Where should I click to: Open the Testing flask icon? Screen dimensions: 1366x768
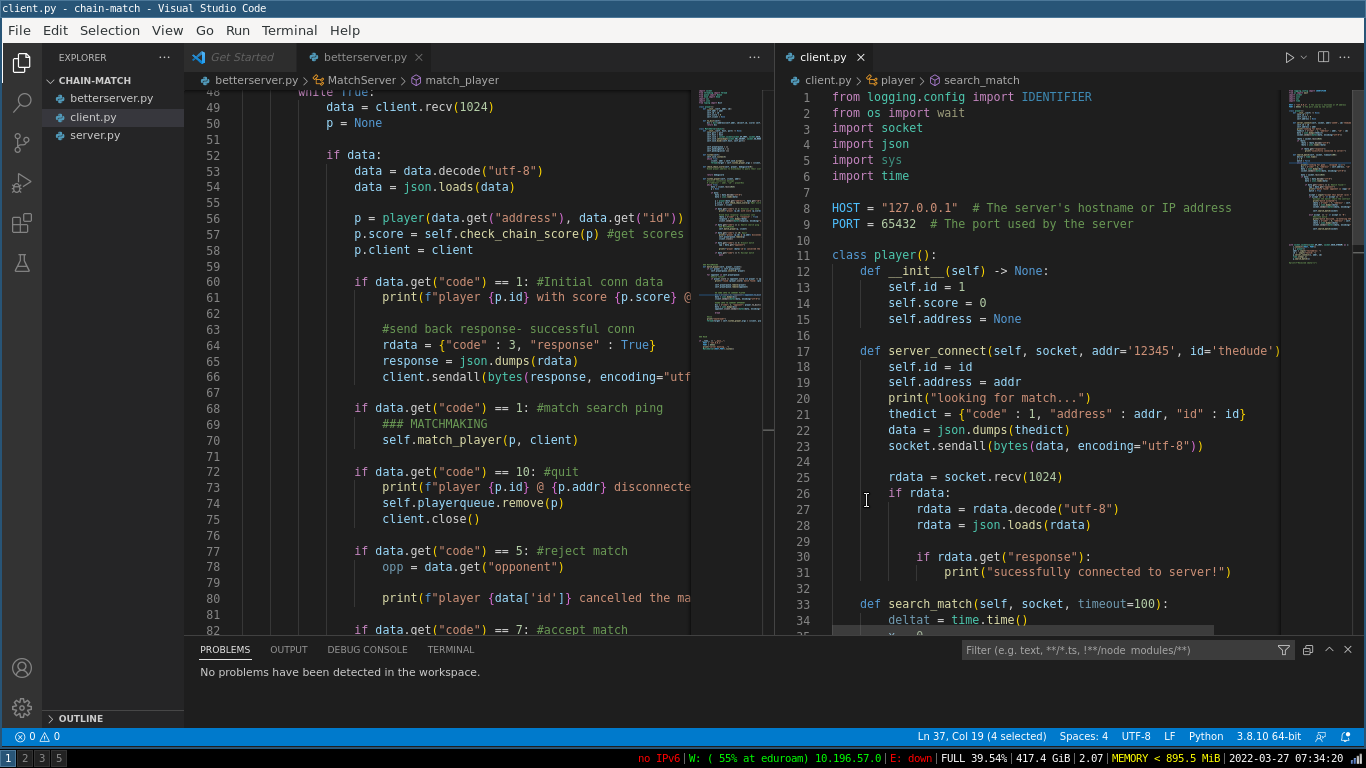point(21,263)
